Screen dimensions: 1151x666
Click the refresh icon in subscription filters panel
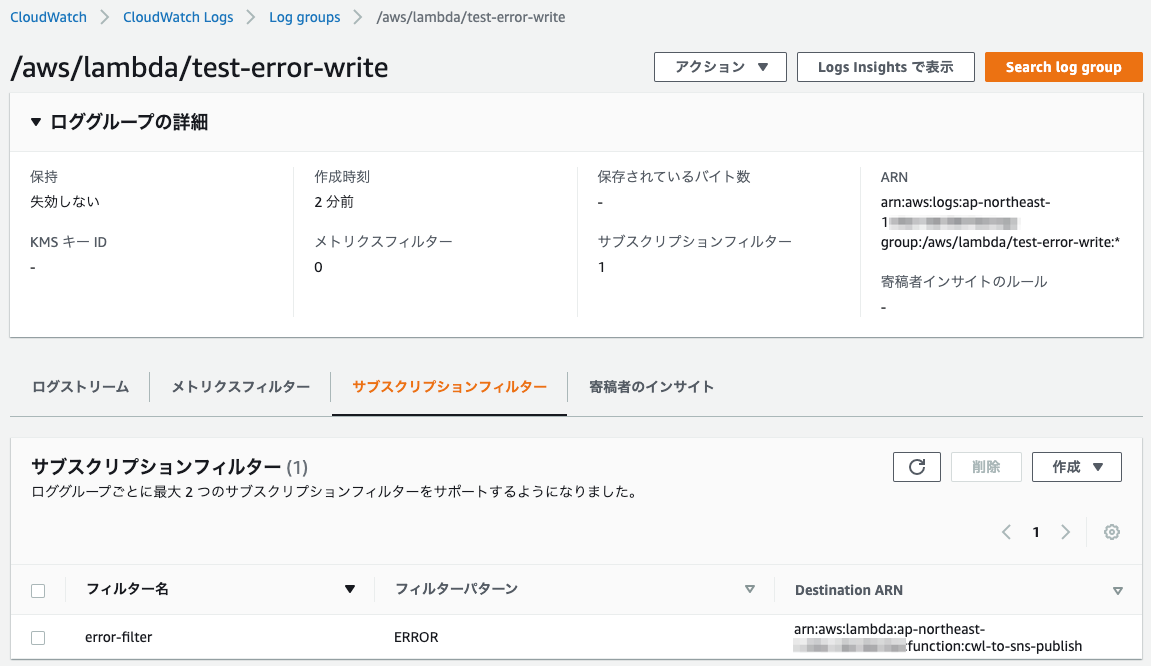[916, 466]
